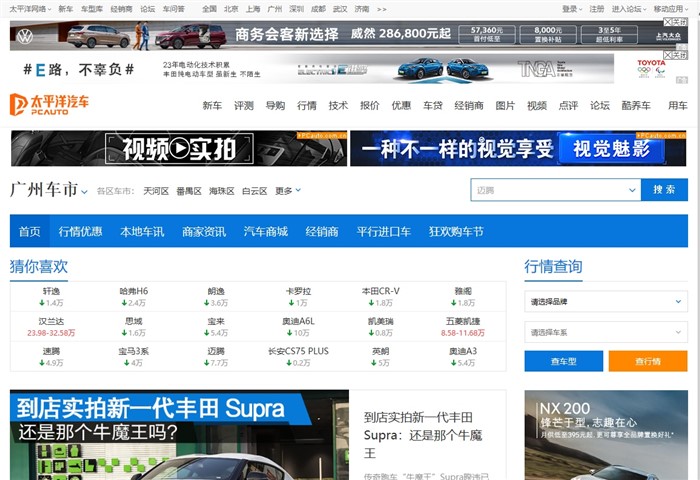Open 新车 in main navigation menu
Image resolution: width=700 pixels, height=480 pixels.
(212, 105)
